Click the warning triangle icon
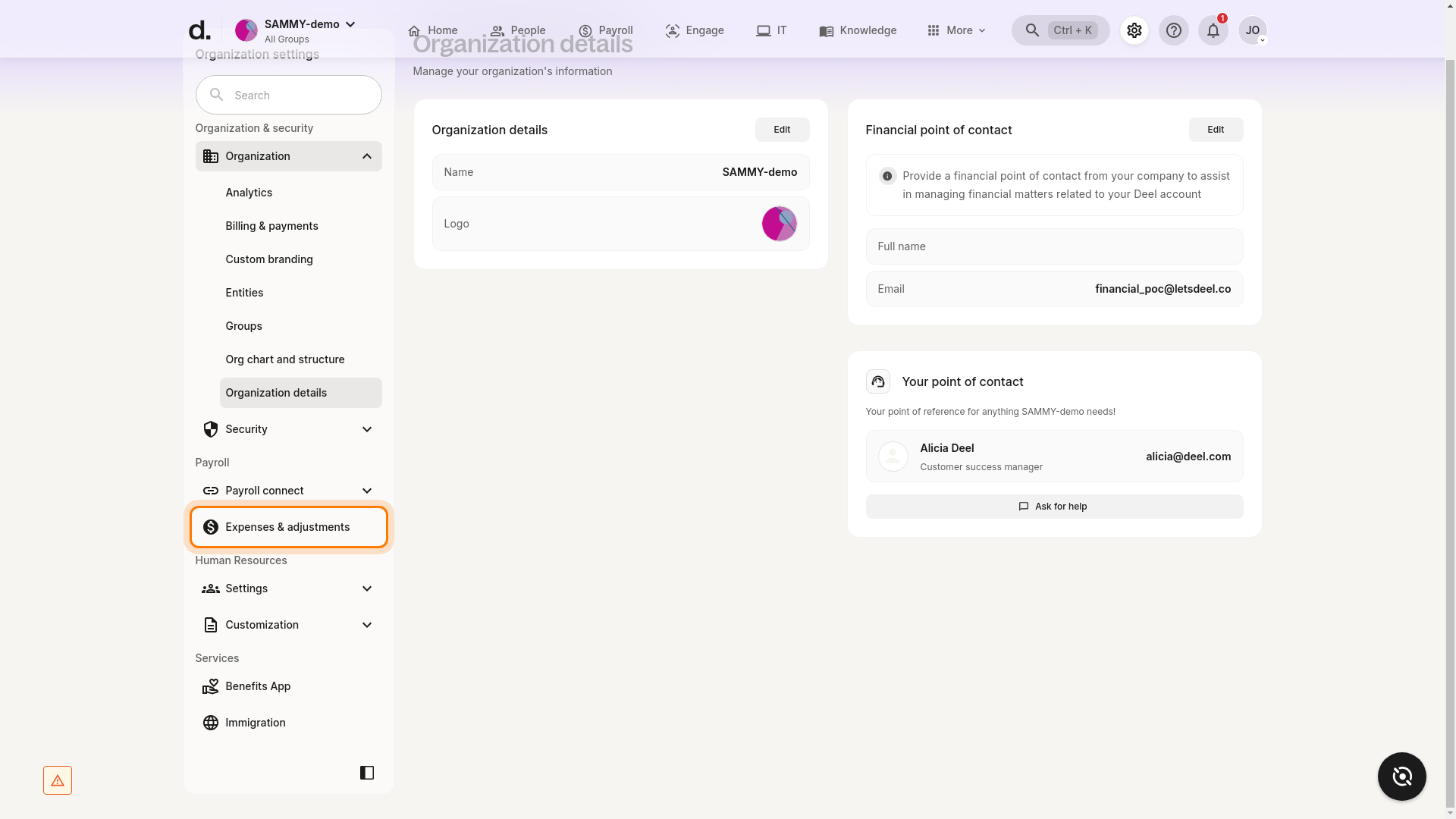1456x819 pixels. click(x=58, y=780)
